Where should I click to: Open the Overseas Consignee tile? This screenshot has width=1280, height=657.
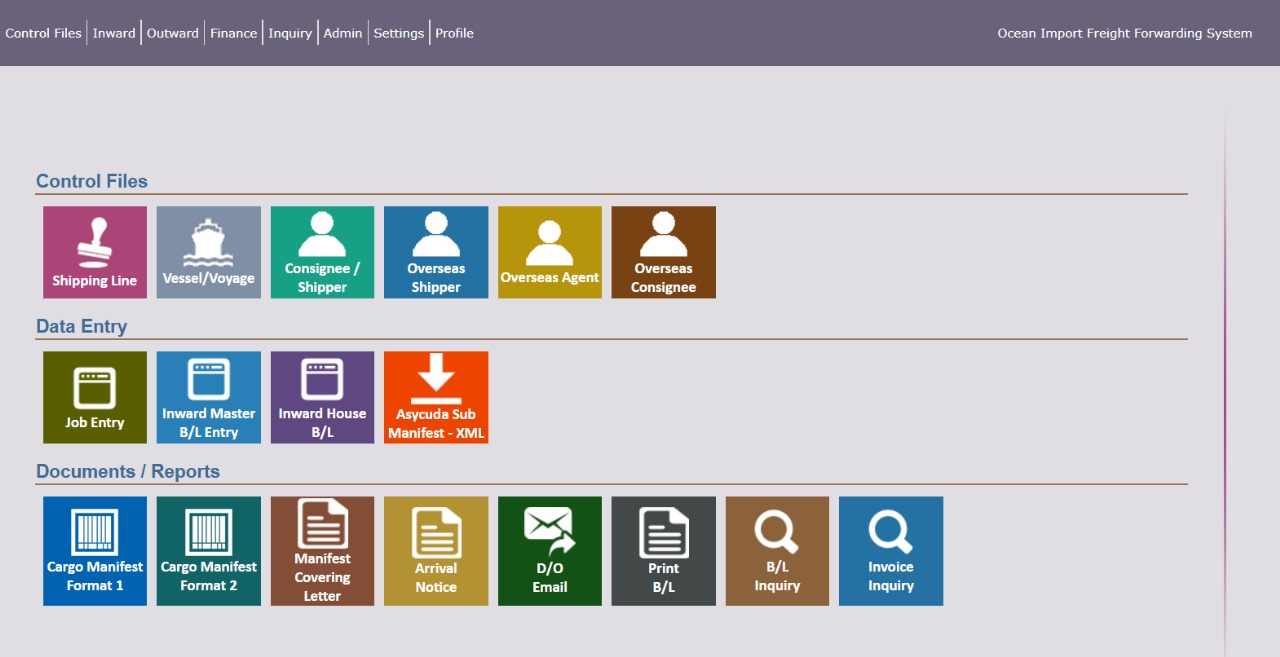pos(663,252)
